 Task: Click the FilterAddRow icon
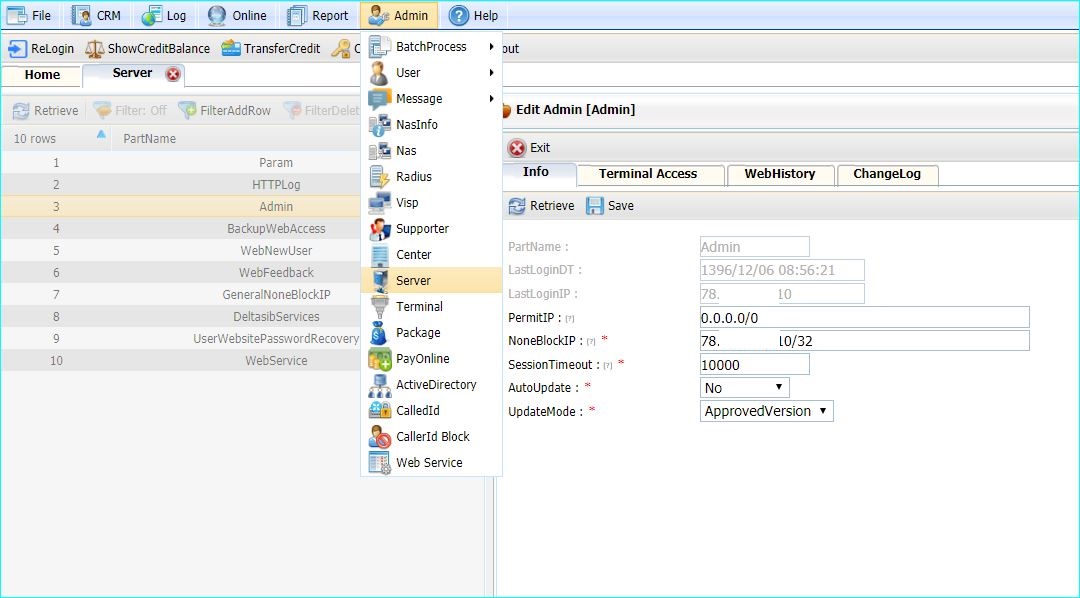tap(187, 111)
